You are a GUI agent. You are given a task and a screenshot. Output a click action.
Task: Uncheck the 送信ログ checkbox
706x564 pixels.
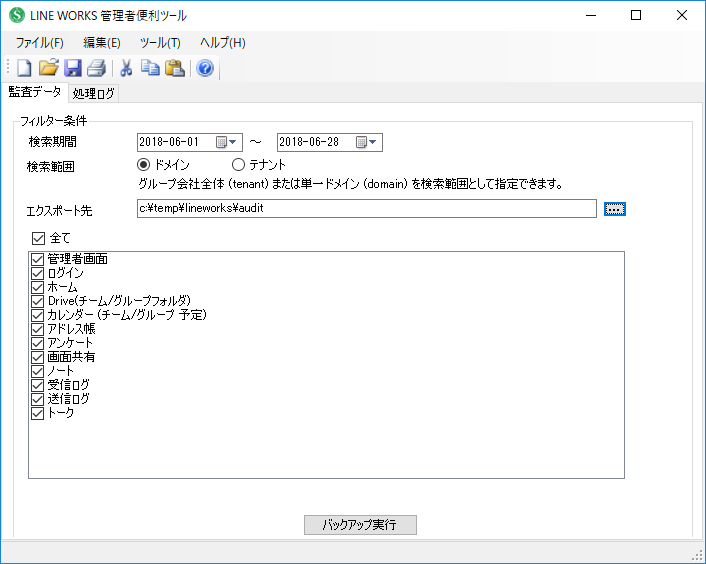pyautogui.click(x=37, y=399)
